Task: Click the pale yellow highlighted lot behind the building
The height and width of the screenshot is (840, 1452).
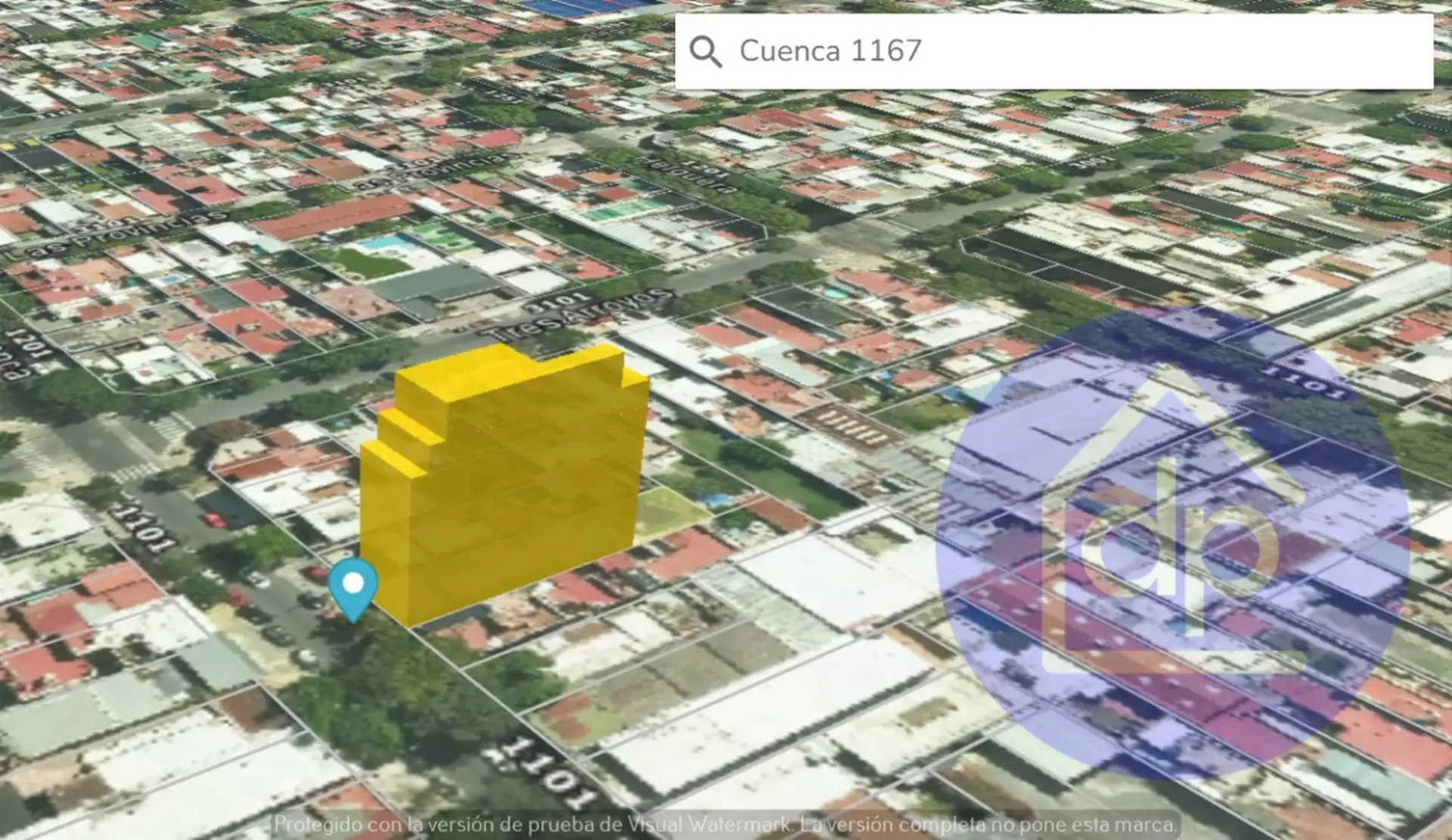Action: click(x=670, y=514)
